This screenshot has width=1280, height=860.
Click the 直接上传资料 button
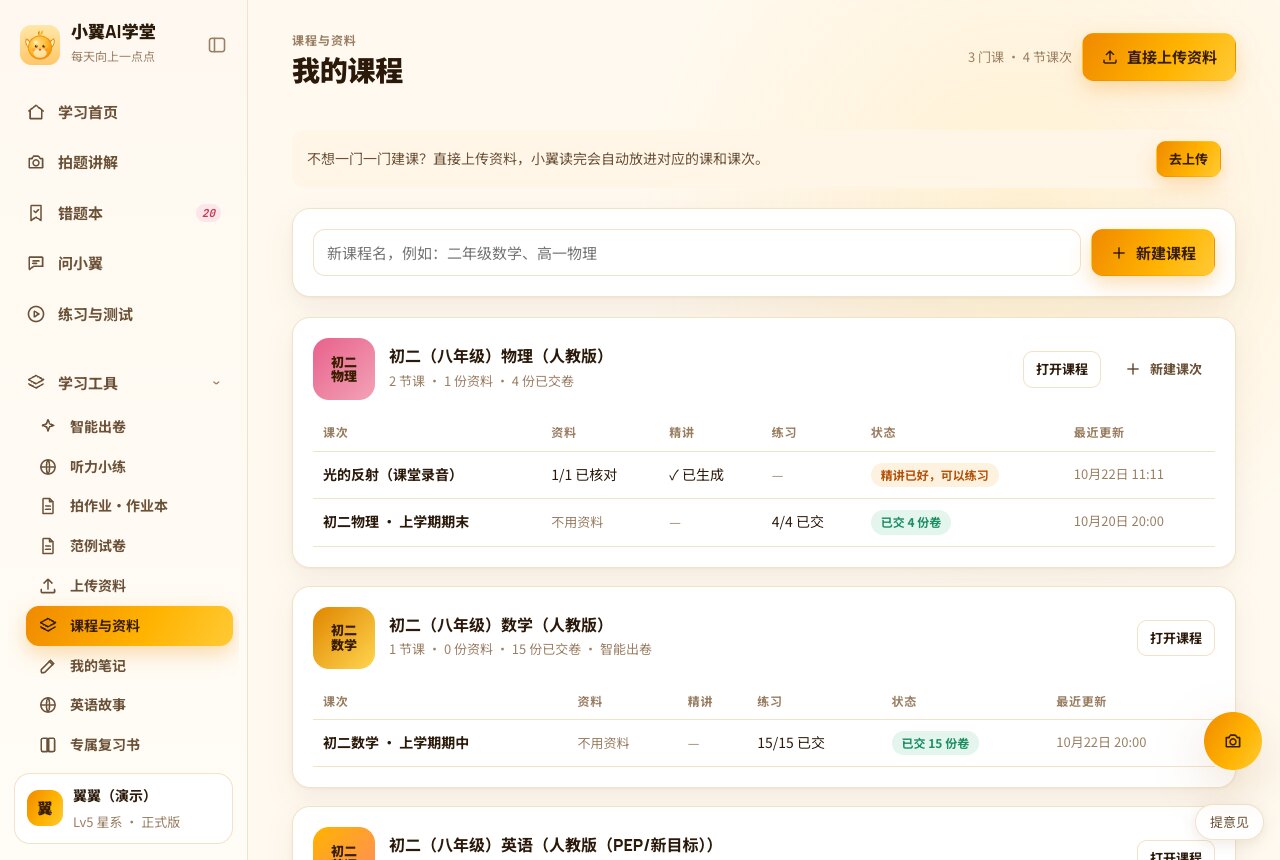point(1159,57)
